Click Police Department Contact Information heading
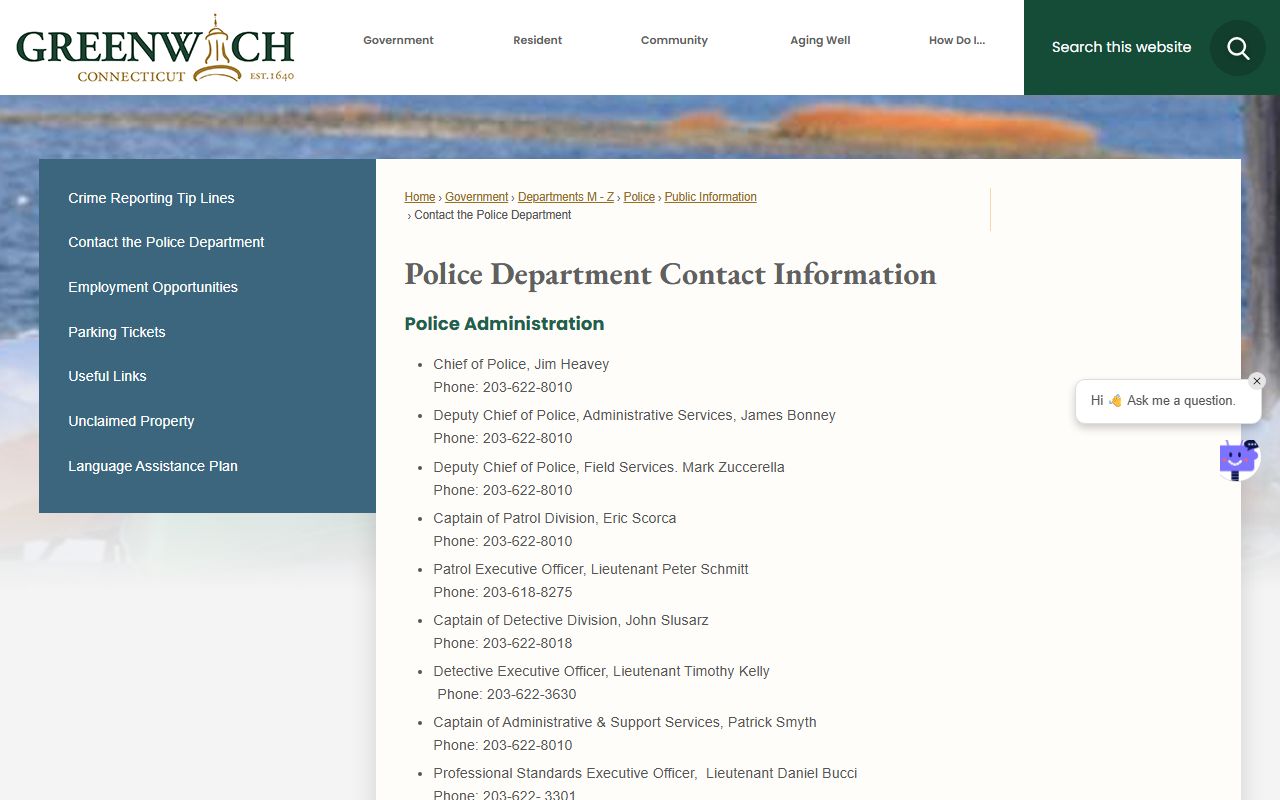1280x800 pixels. [670, 274]
